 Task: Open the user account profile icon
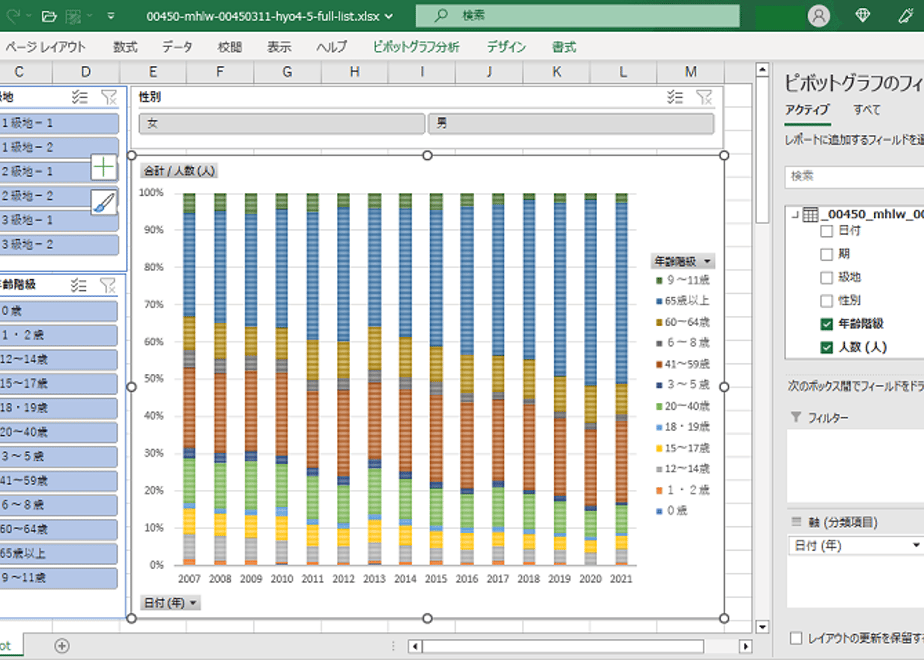click(x=819, y=16)
